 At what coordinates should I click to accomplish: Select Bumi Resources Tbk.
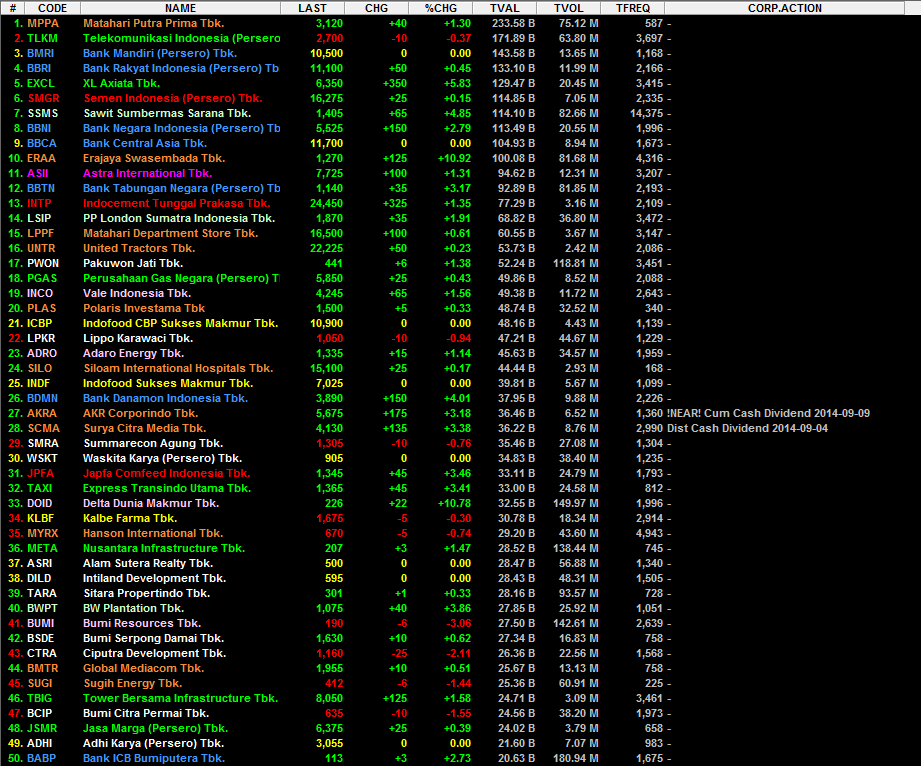(142, 623)
